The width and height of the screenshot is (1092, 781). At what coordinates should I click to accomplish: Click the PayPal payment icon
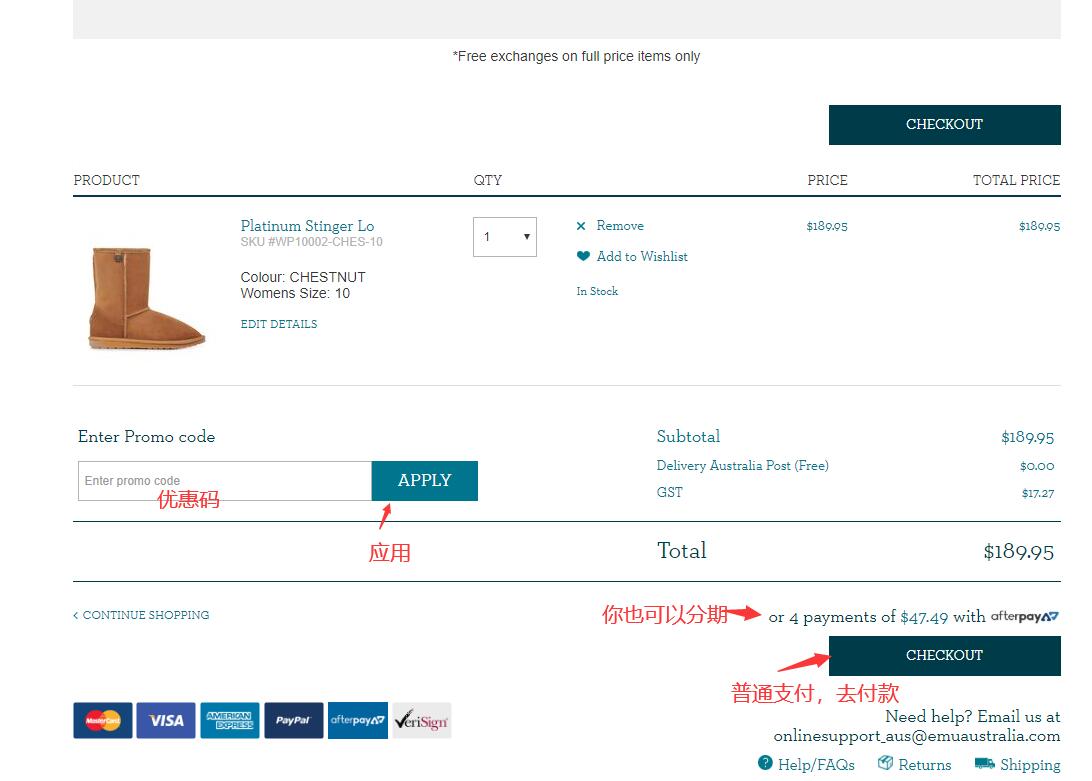pos(293,720)
